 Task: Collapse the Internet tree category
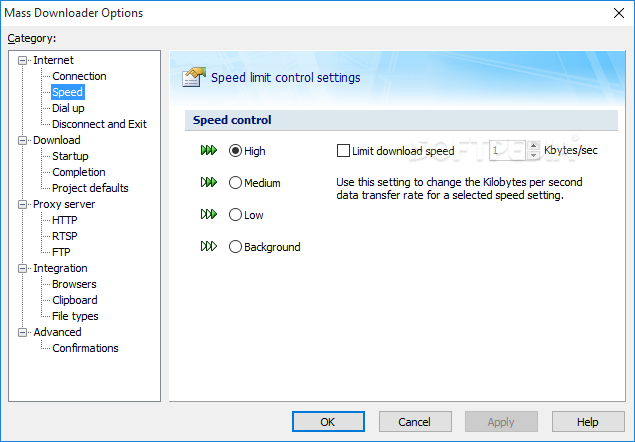point(23,60)
